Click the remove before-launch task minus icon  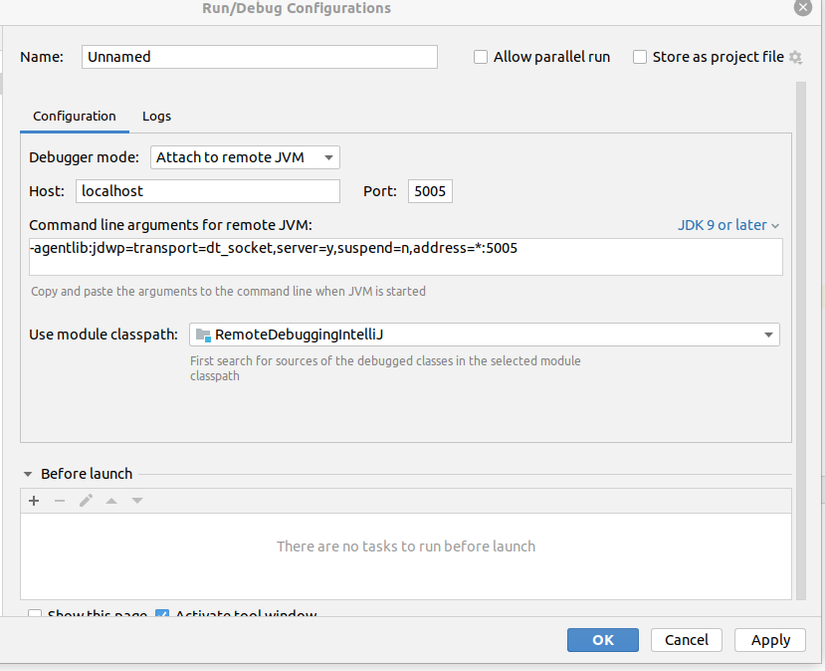click(60, 501)
